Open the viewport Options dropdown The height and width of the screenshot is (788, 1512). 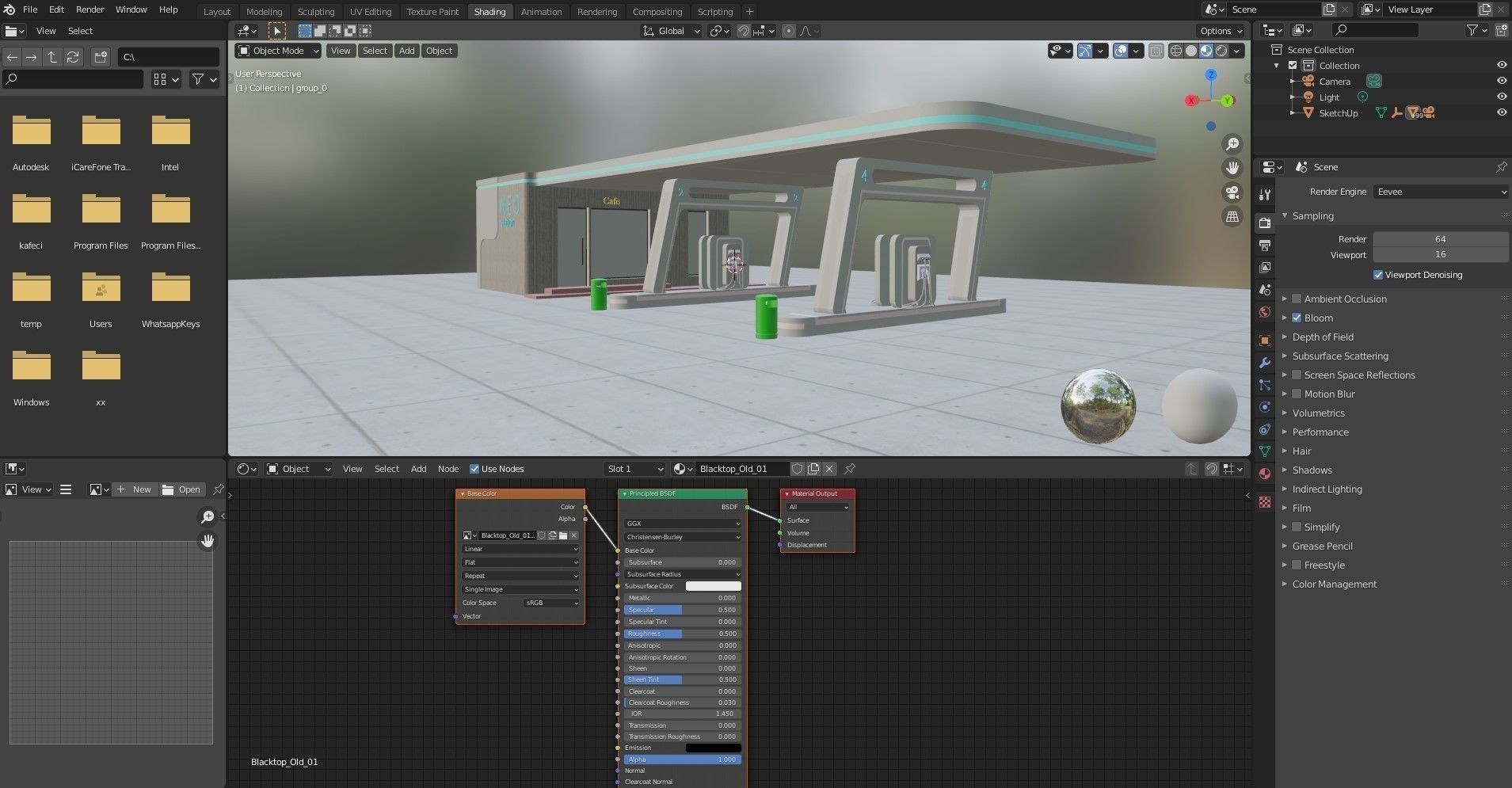click(1221, 31)
